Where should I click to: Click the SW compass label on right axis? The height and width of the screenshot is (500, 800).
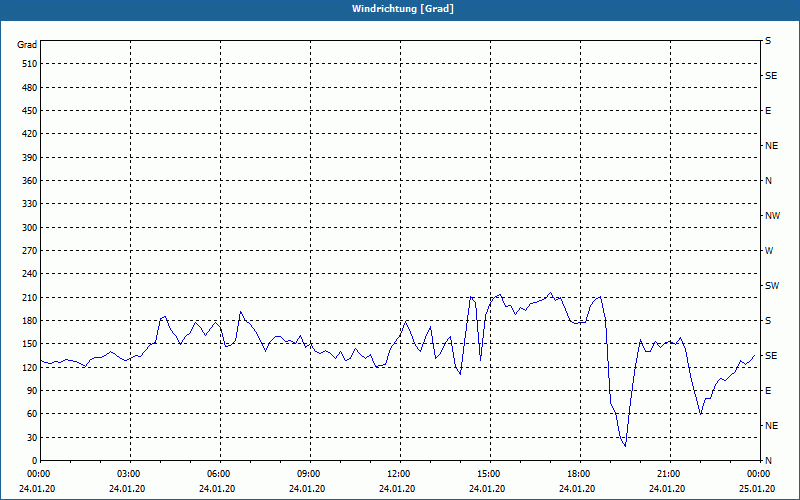(772, 286)
